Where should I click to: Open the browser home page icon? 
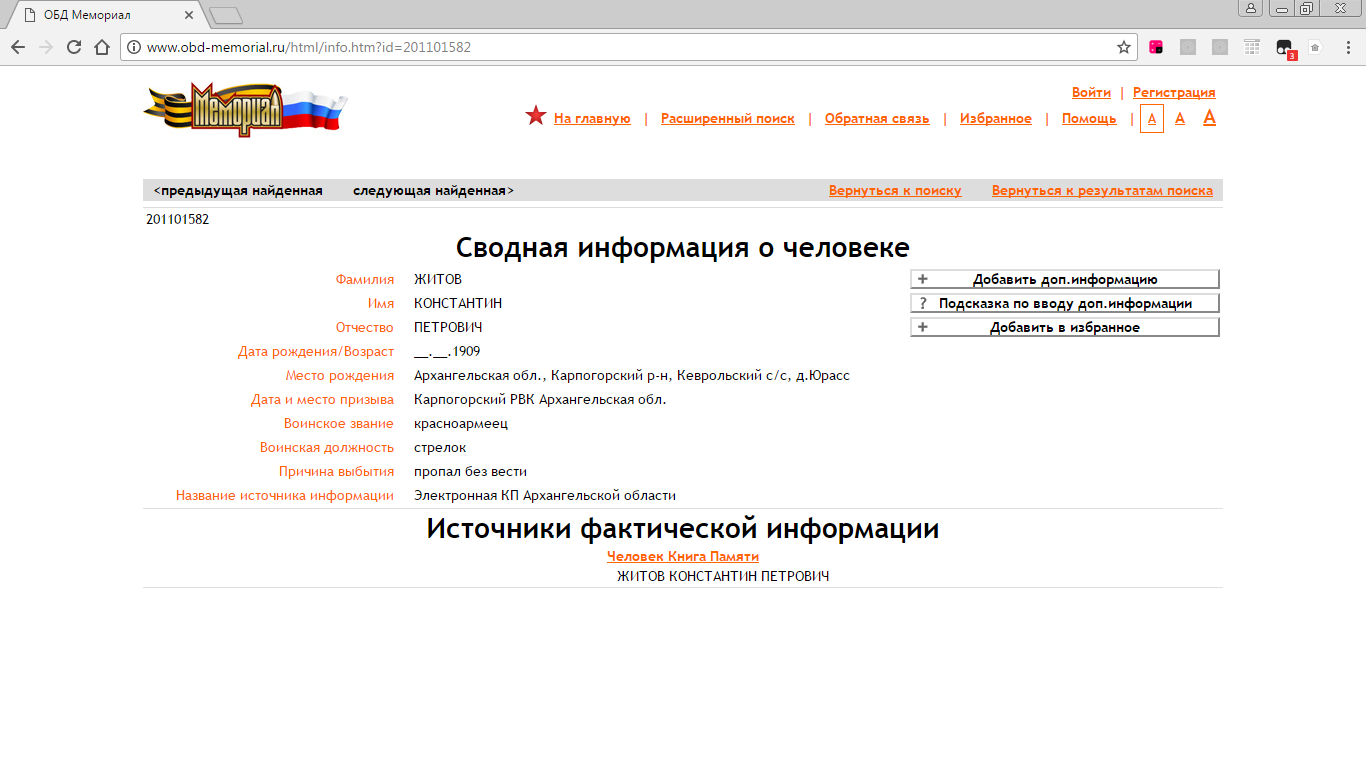tap(102, 47)
